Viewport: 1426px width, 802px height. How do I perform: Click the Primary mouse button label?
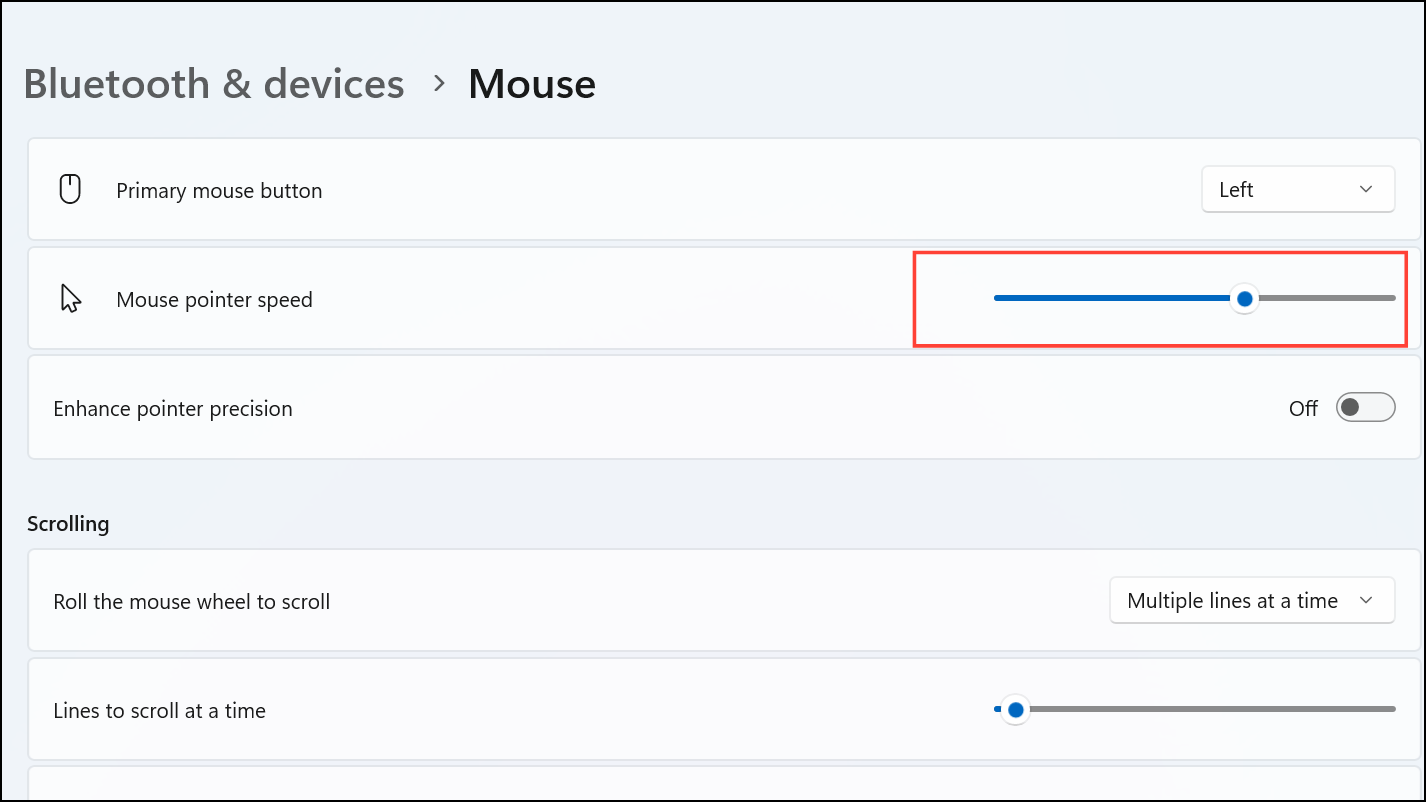(219, 190)
